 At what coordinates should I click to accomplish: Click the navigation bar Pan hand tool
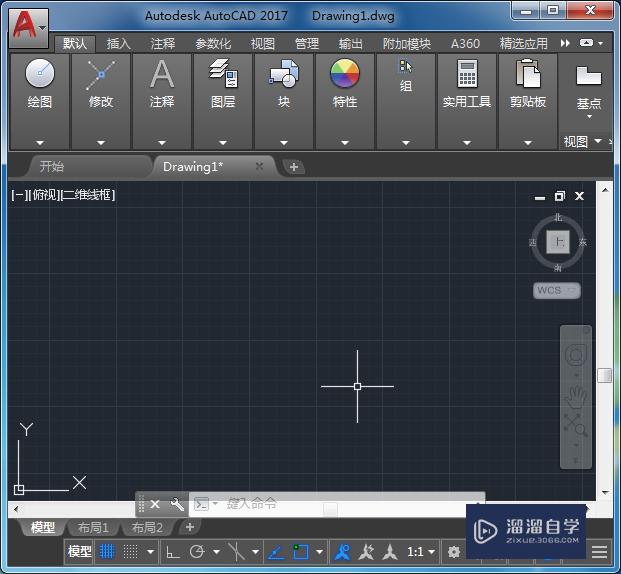point(576,397)
